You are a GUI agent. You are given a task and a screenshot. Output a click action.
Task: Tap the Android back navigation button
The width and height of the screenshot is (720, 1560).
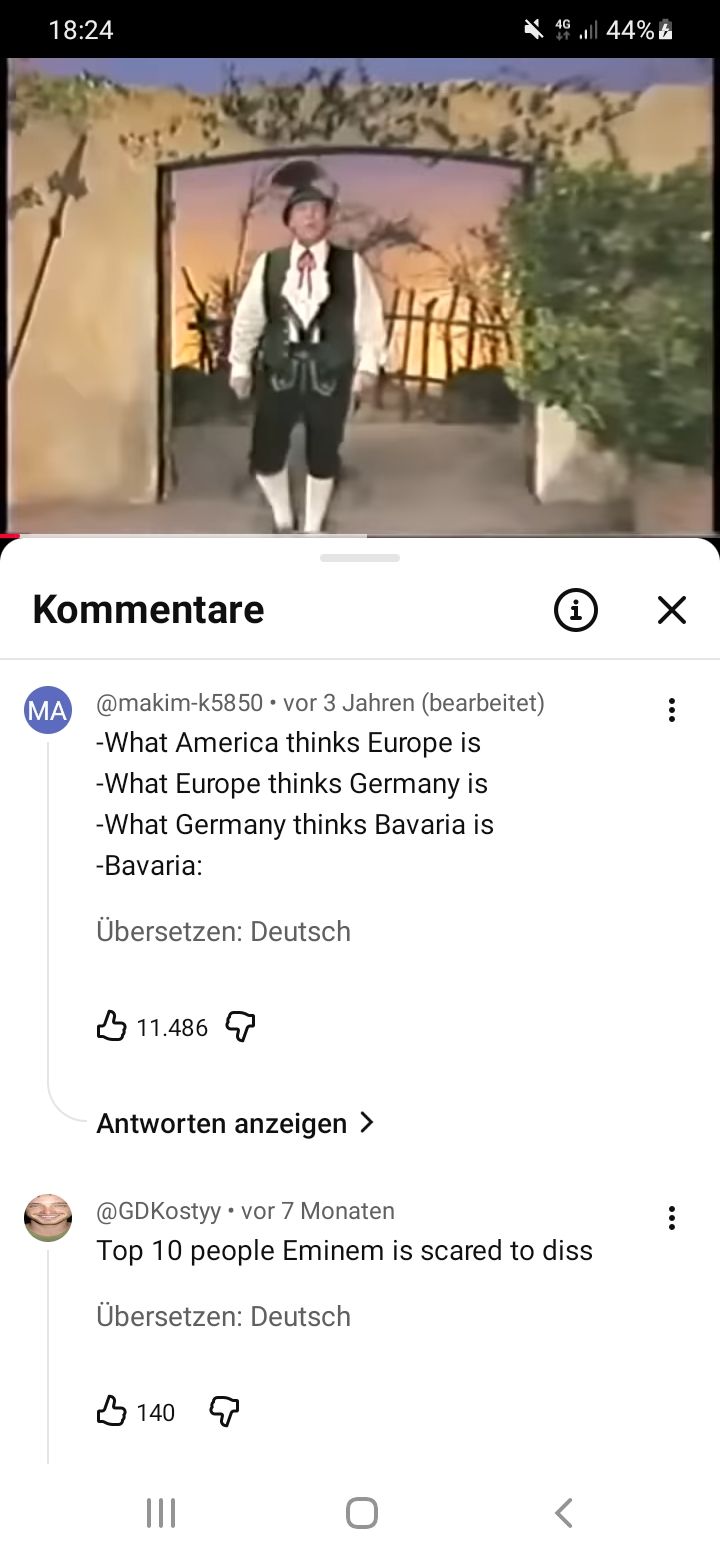564,1512
